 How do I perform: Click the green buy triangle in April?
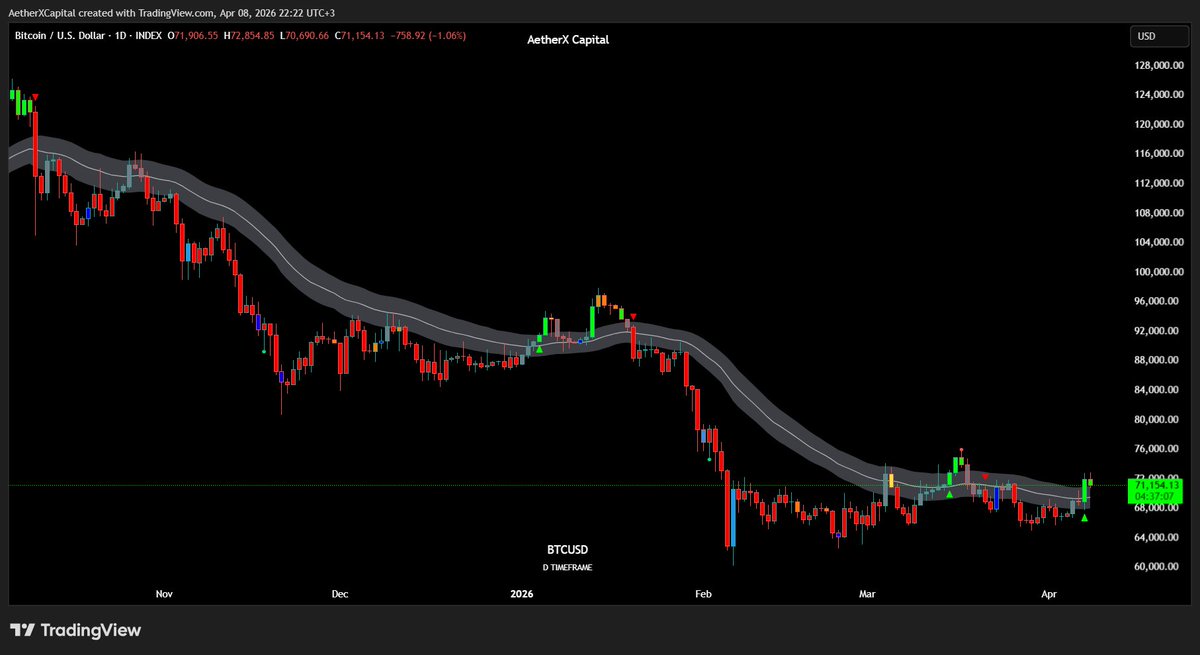pos(1085,518)
